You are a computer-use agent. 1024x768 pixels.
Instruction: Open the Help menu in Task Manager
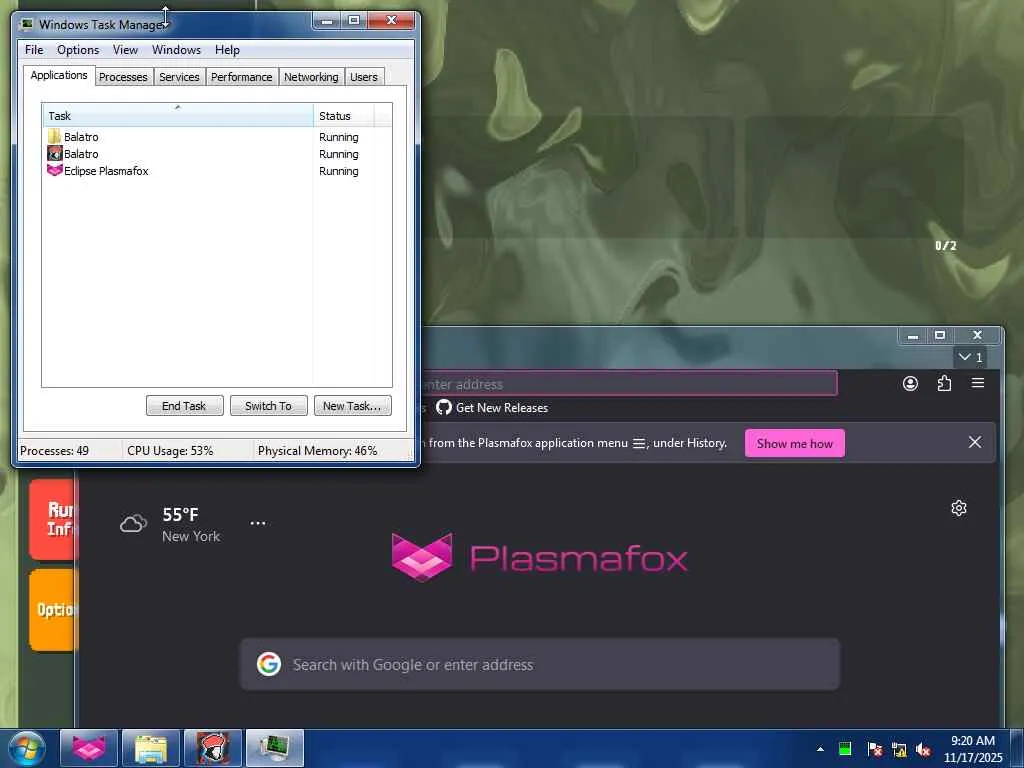tap(227, 50)
